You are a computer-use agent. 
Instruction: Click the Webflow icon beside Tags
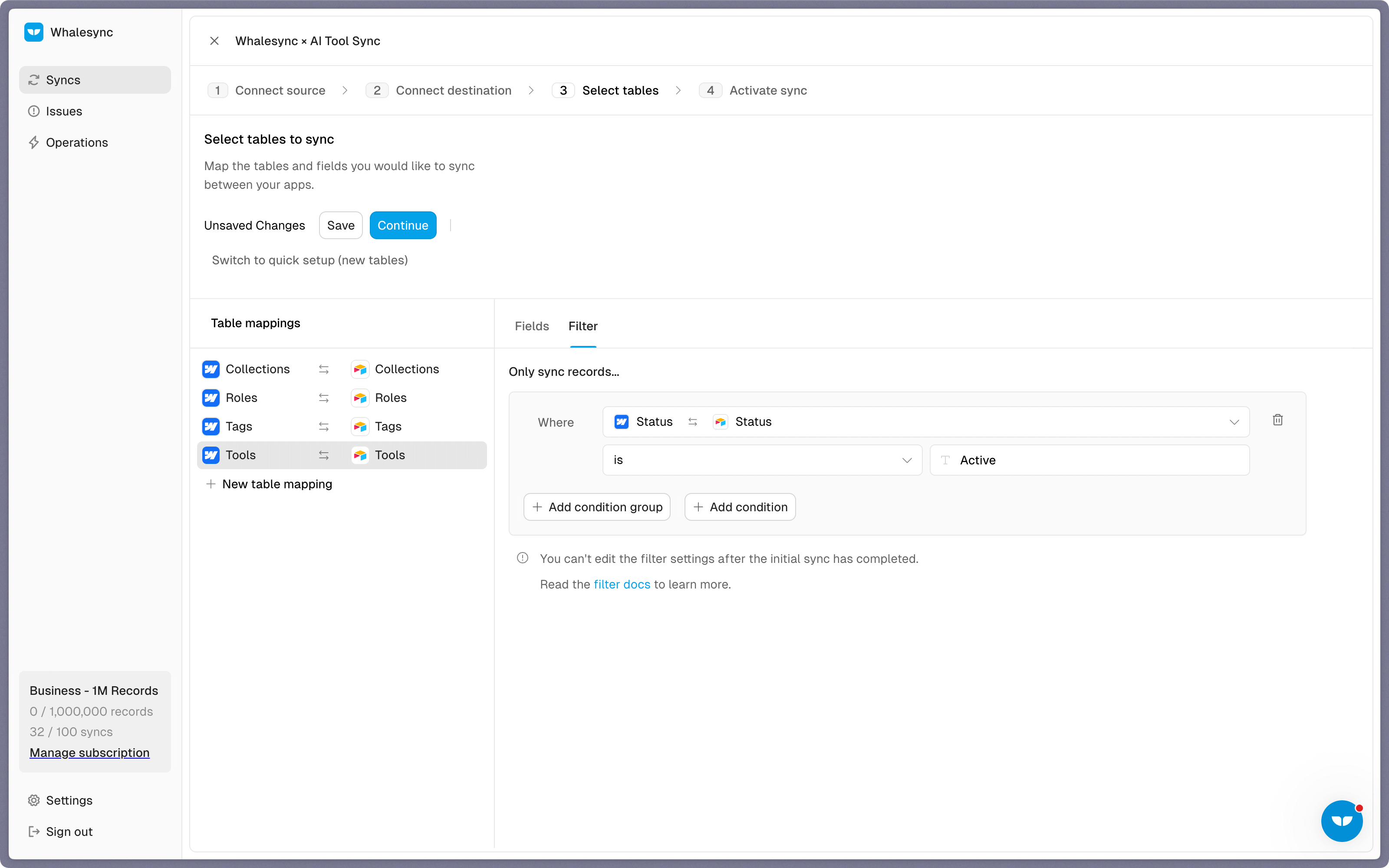point(211,427)
